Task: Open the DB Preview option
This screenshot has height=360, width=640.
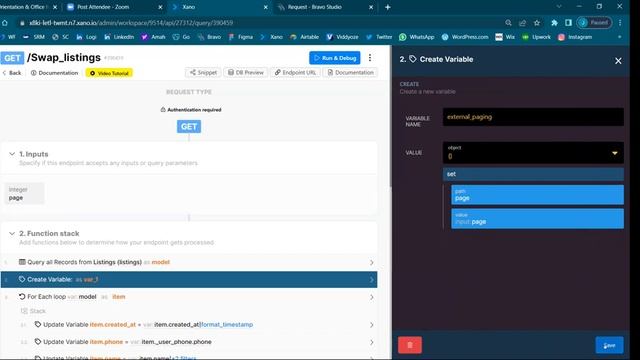Action: pos(246,73)
